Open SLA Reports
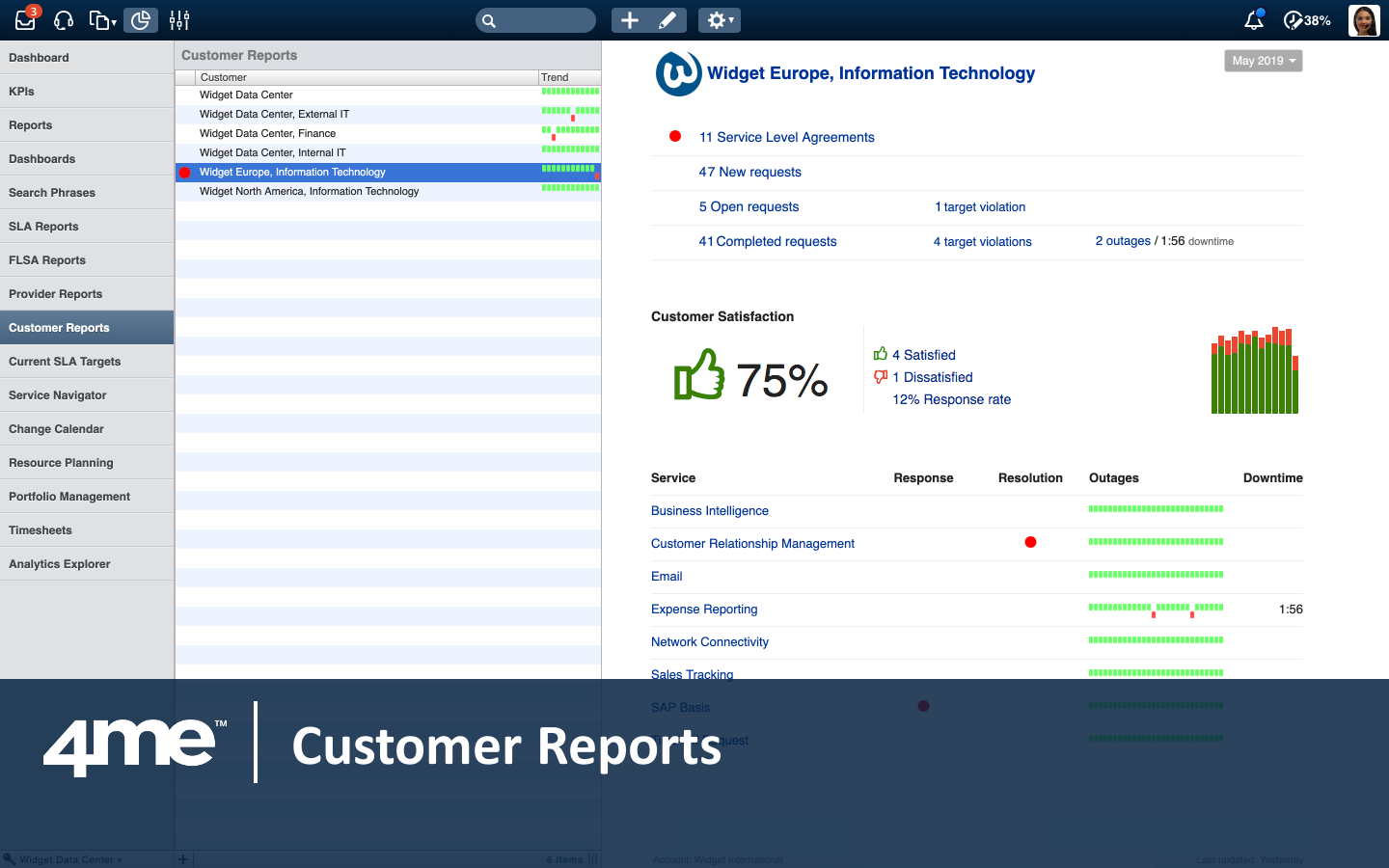This screenshot has width=1389, height=868. pyautogui.click(x=87, y=227)
